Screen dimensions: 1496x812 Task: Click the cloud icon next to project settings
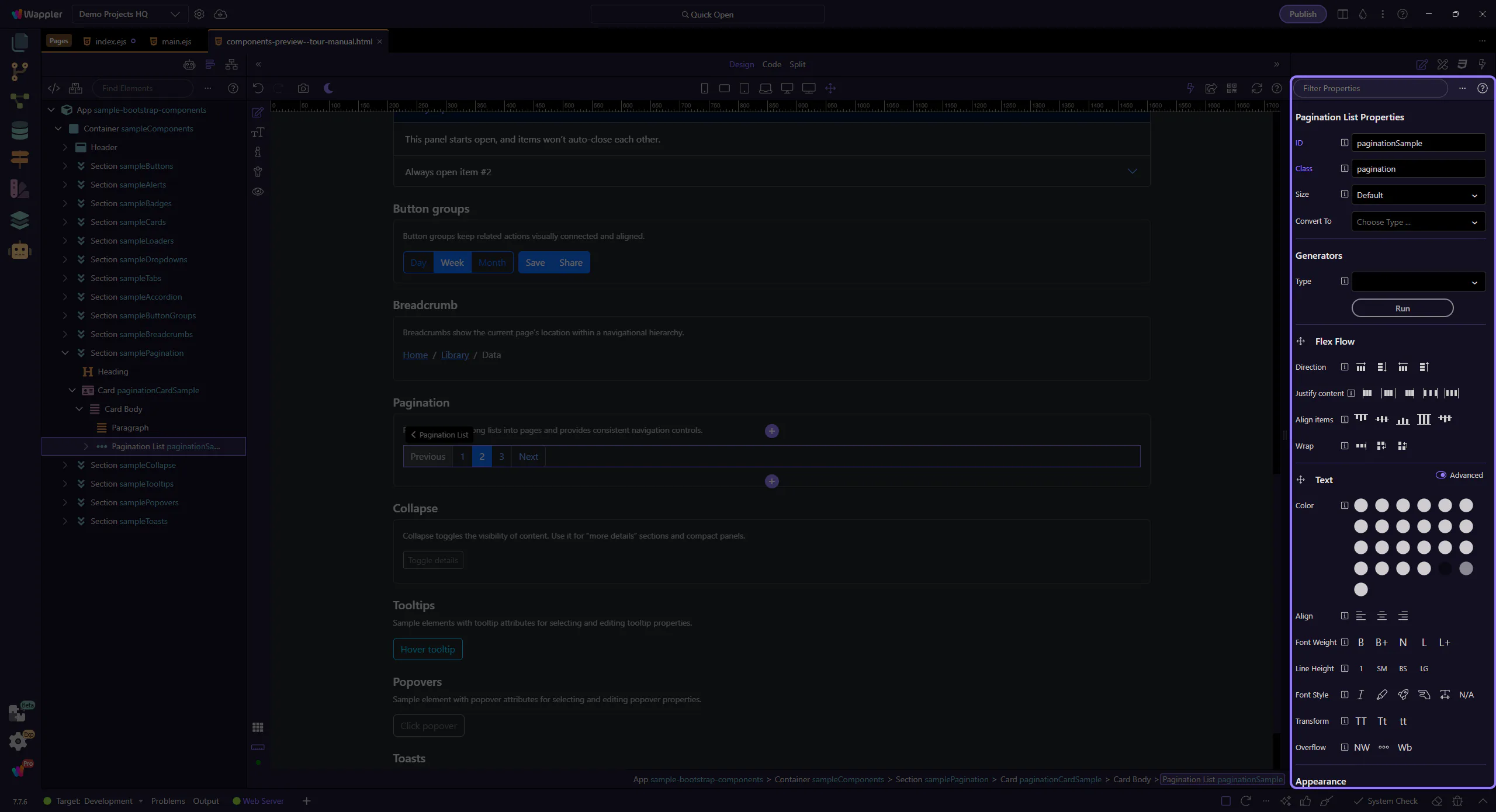tap(220, 14)
